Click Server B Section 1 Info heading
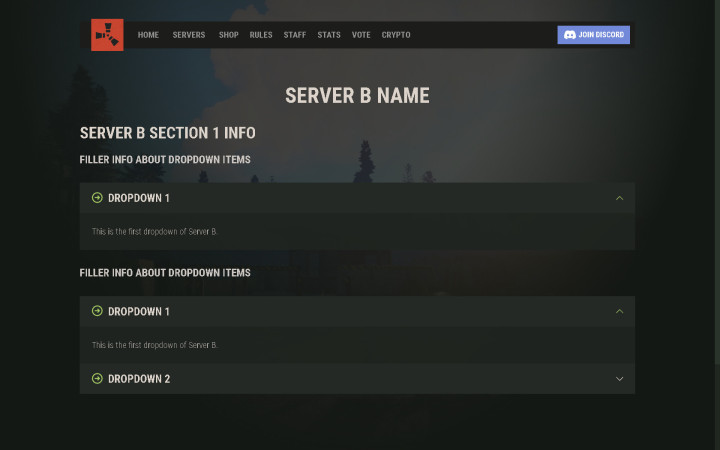720x450 pixels. [x=168, y=133]
